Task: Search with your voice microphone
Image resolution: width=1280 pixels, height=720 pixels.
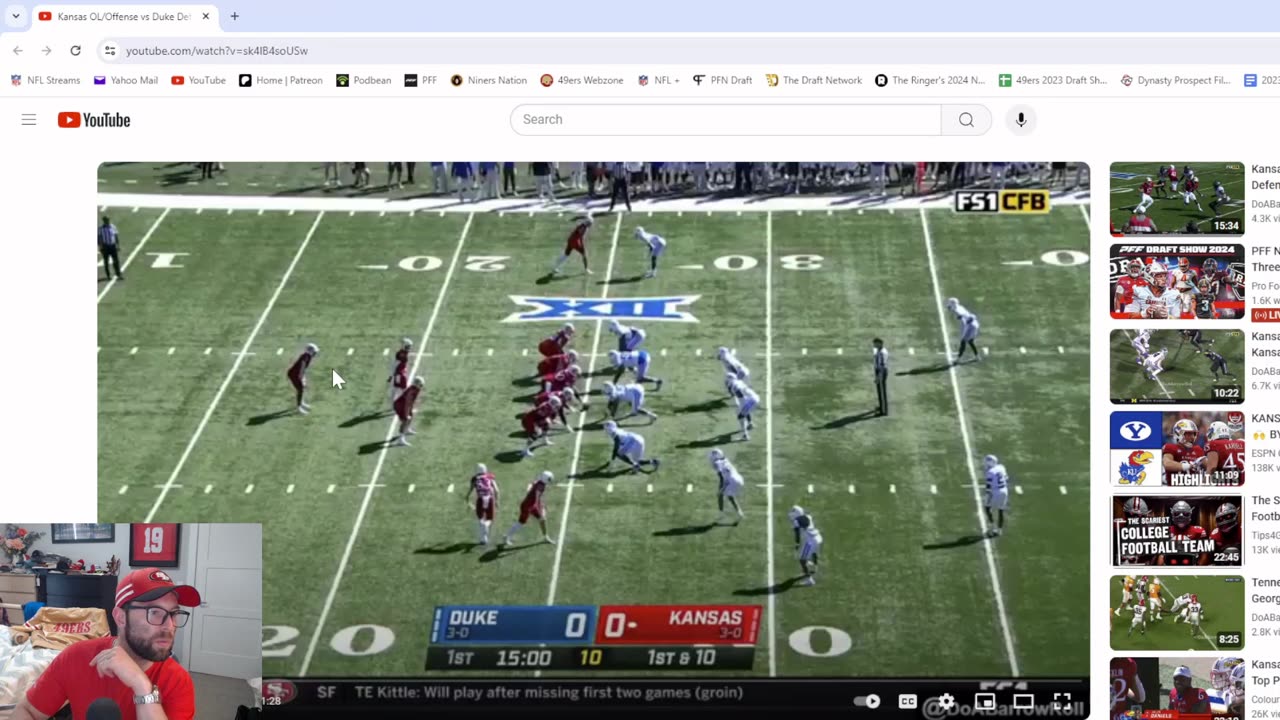Action: [1021, 119]
